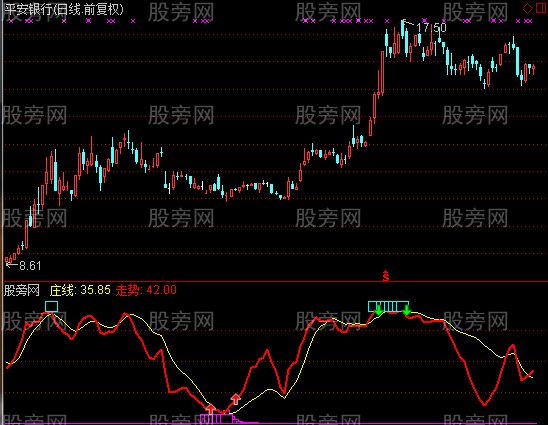Image resolution: width=548 pixels, height=425 pixels.
Task: Click the left green down arrow signal
Action: (378, 310)
